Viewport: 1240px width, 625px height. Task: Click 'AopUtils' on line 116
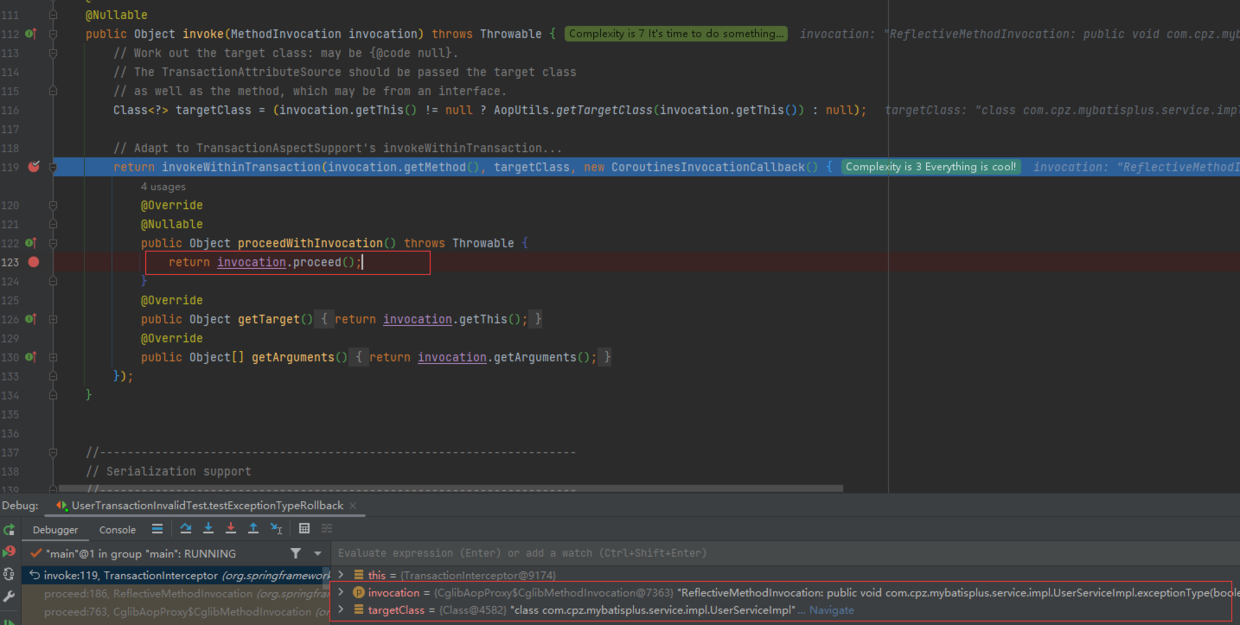pyautogui.click(x=522, y=110)
